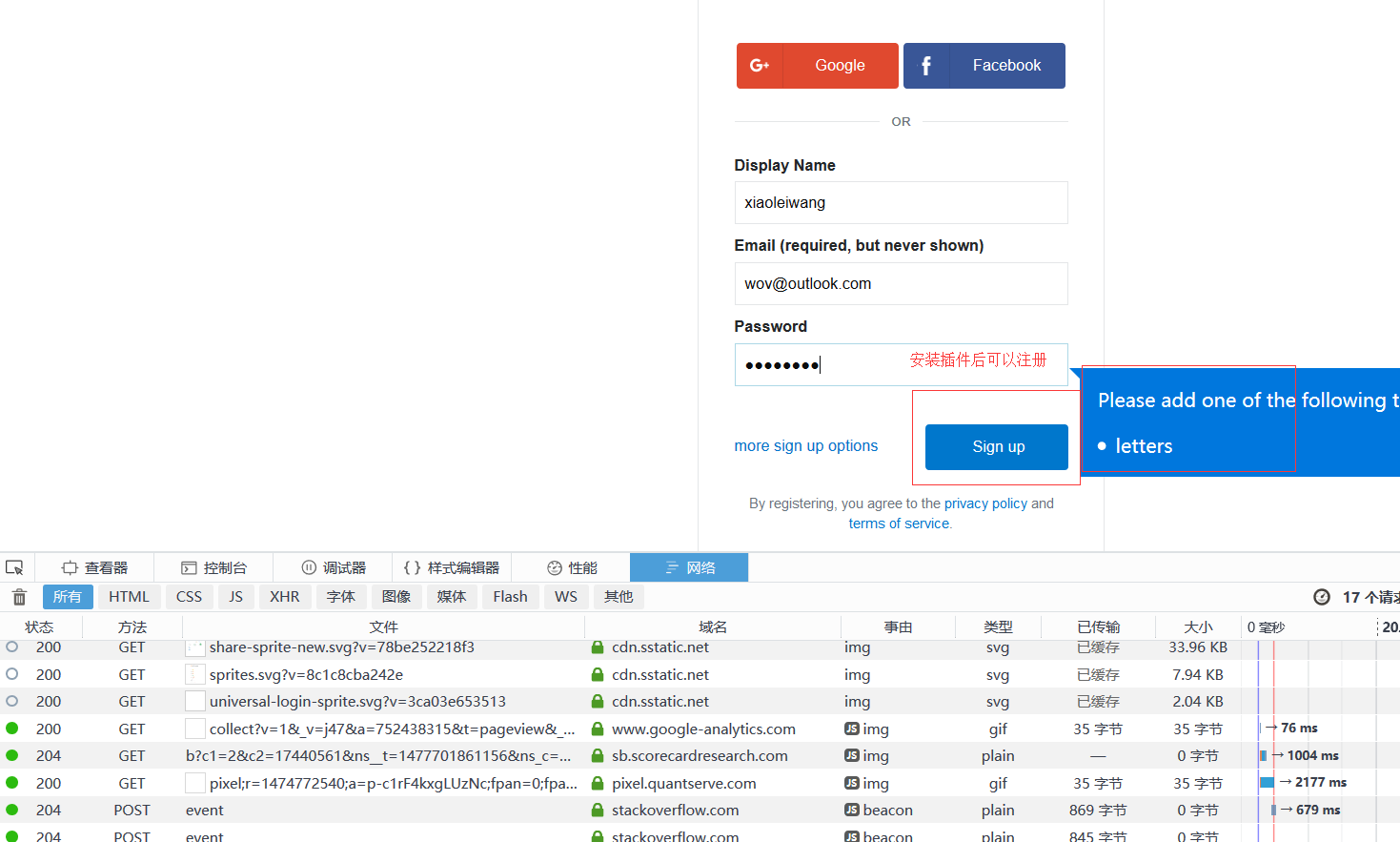Click the Google plus logo icon
This screenshot has width=1400, height=842.
(x=760, y=66)
